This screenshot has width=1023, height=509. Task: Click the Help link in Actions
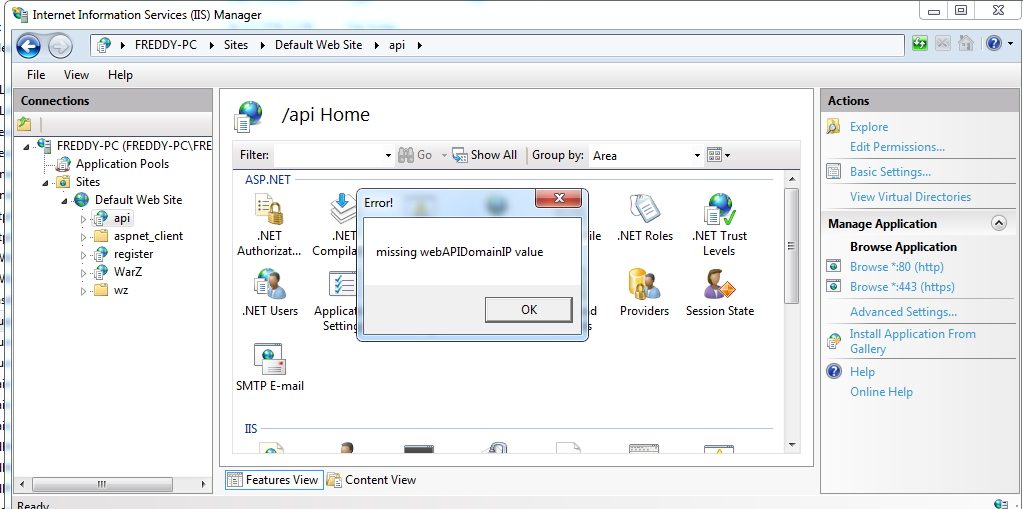862,372
